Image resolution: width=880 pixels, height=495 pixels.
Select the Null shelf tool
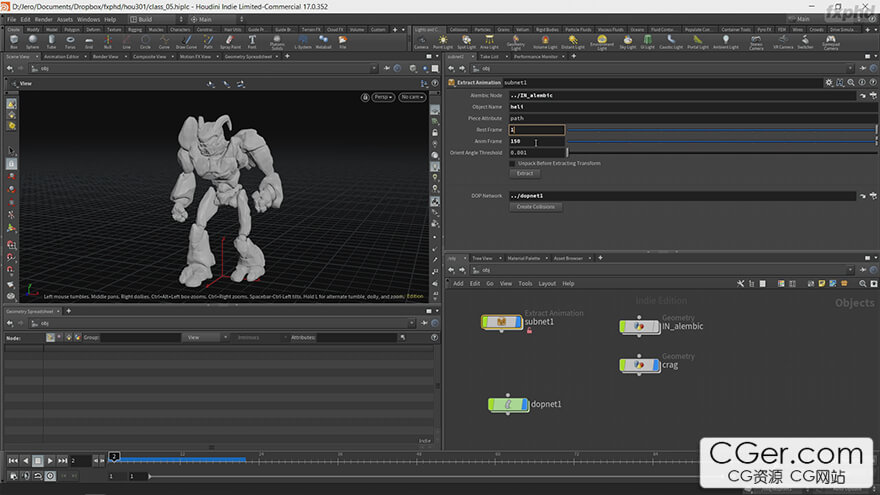pos(108,42)
